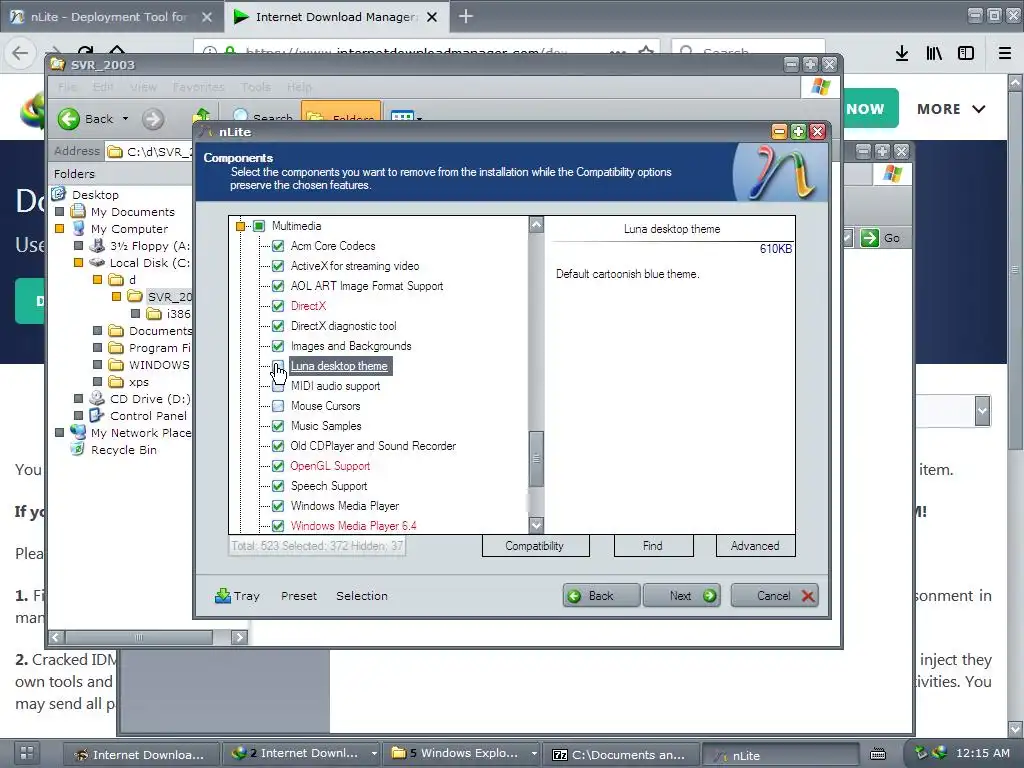
Task: Close the Internet Download Manager tab
Action: pyautogui.click(x=432, y=17)
